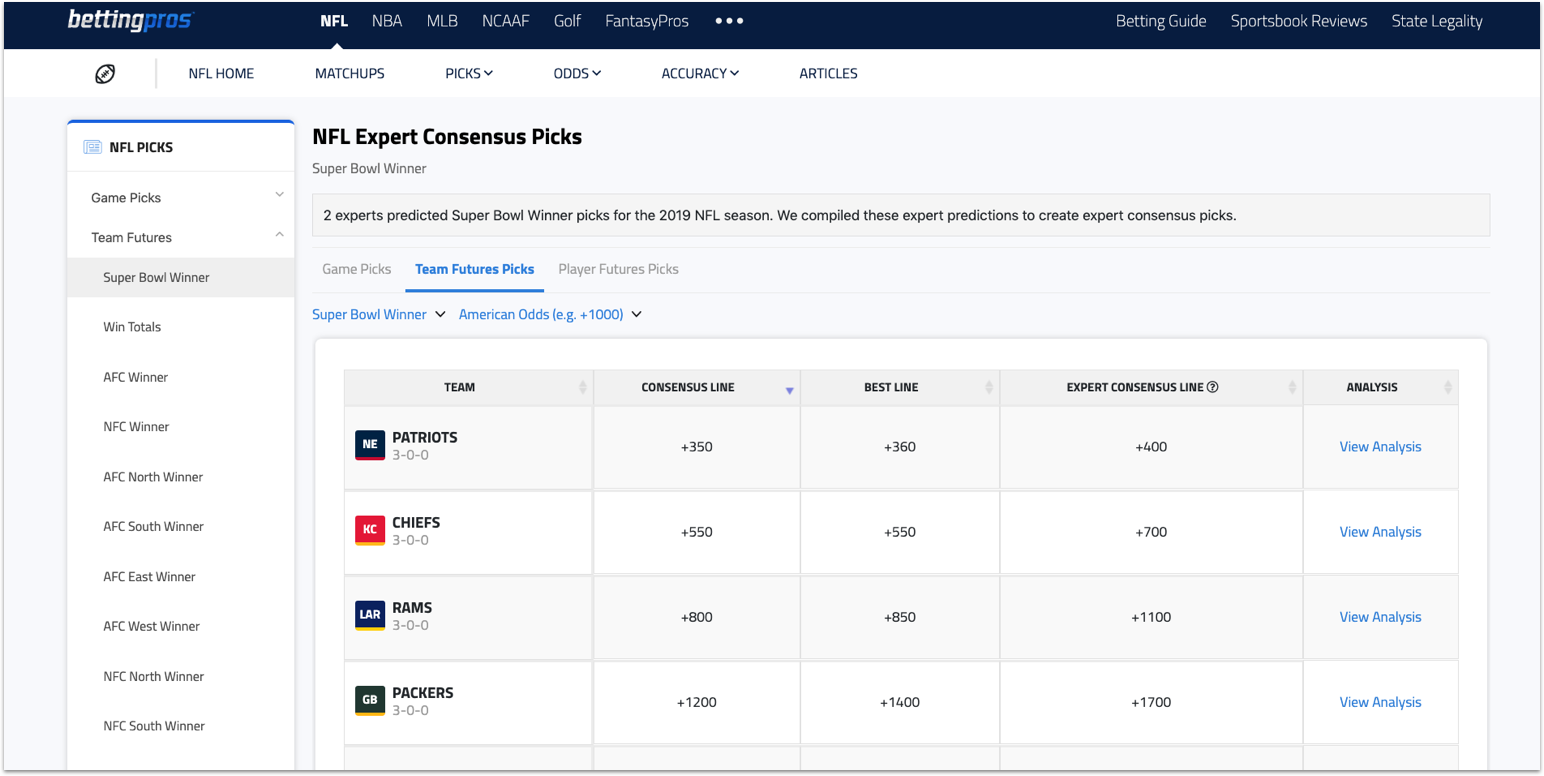Select NBA in the top navigation

coord(387,21)
